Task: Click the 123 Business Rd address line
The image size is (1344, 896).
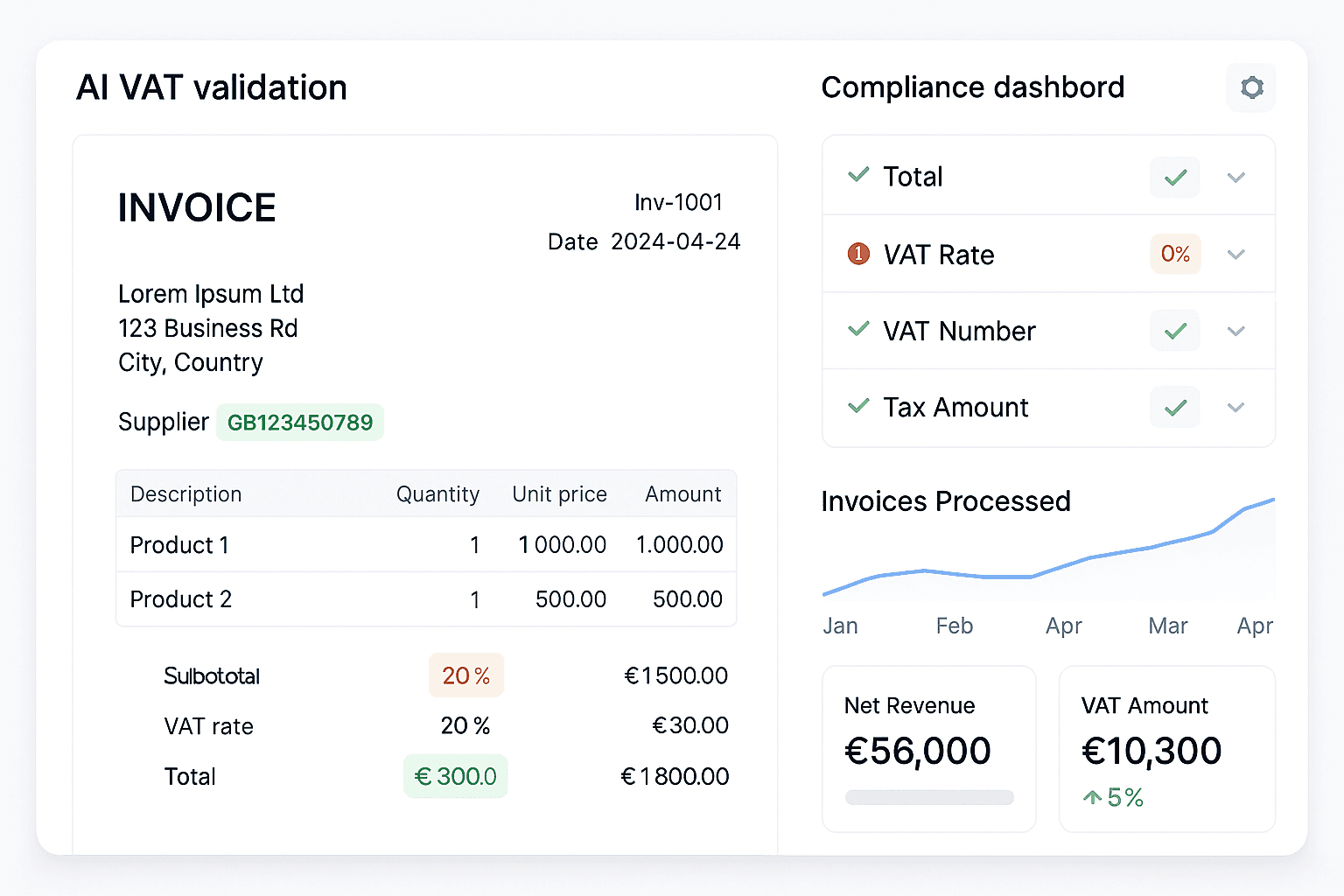Action: (208, 328)
